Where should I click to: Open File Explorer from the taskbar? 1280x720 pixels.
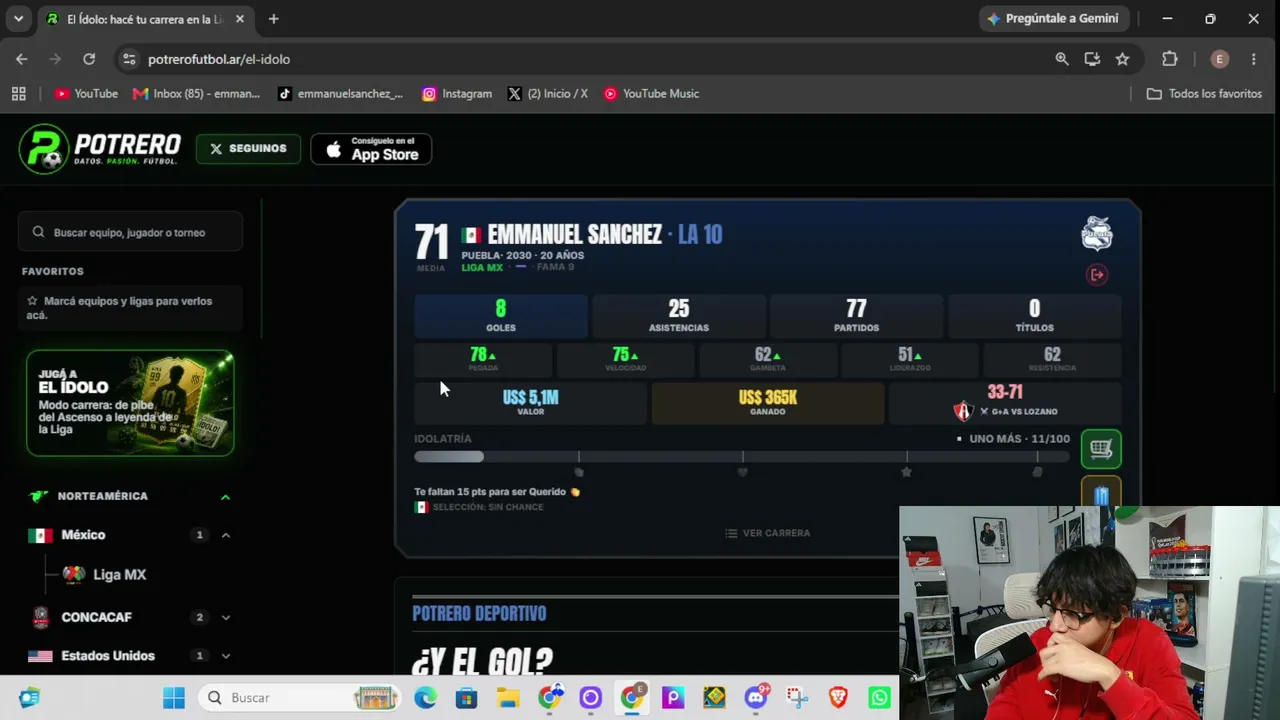[508, 697]
